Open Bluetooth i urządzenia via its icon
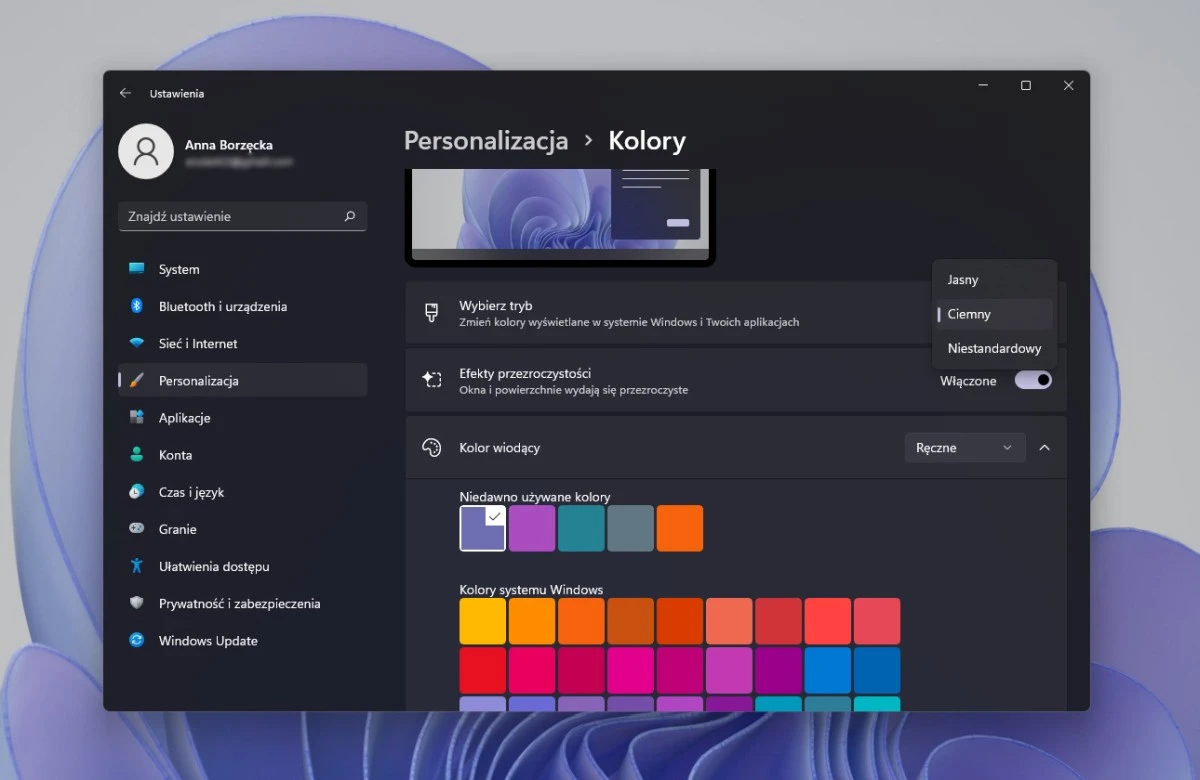1200x780 pixels. (137, 306)
